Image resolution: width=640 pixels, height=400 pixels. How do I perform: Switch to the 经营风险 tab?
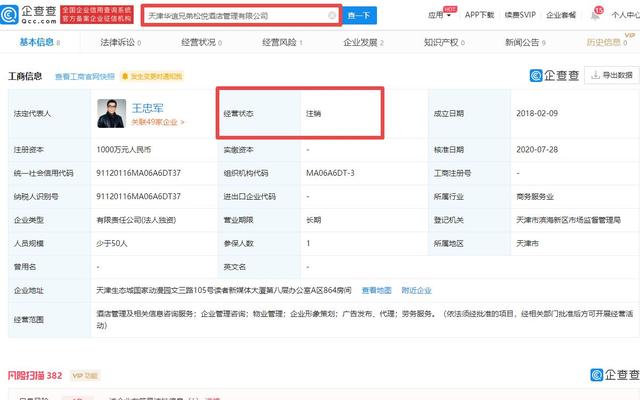coord(282,42)
